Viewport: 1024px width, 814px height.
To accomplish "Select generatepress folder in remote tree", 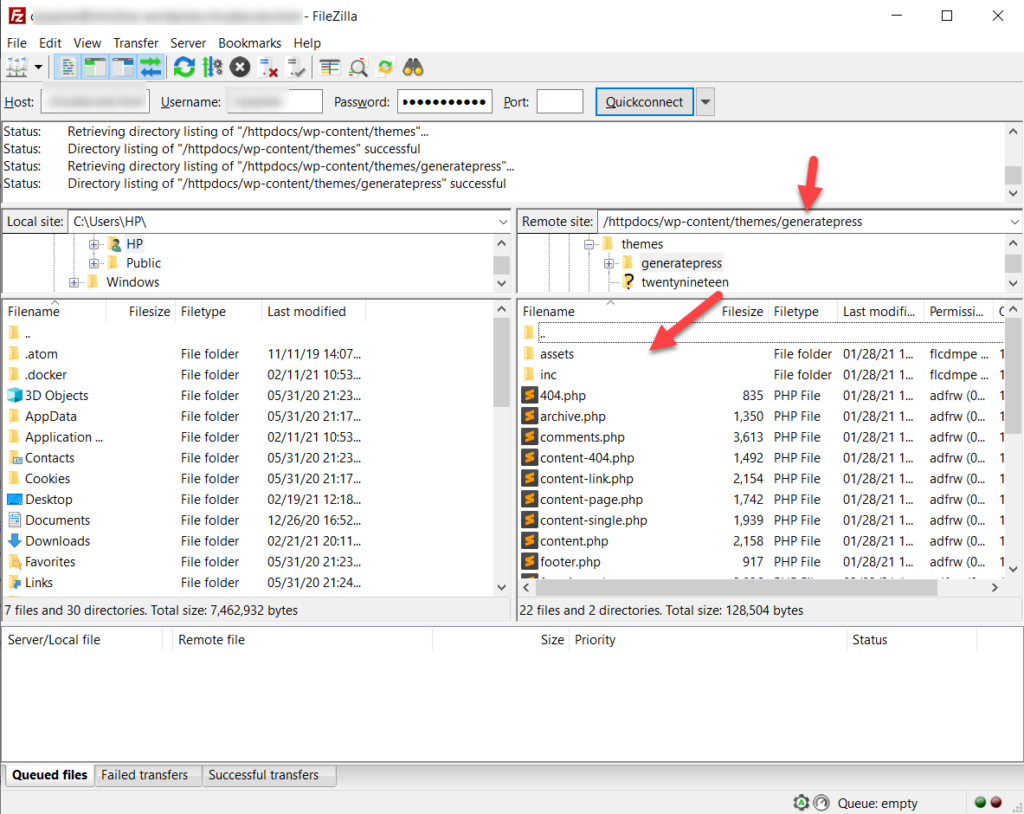I will [x=681, y=263].
